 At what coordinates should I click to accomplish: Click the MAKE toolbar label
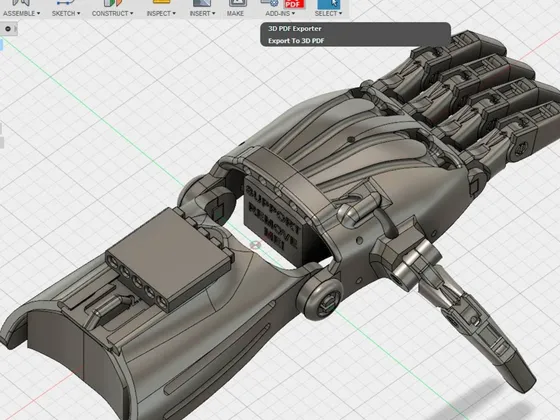[235, 14]
